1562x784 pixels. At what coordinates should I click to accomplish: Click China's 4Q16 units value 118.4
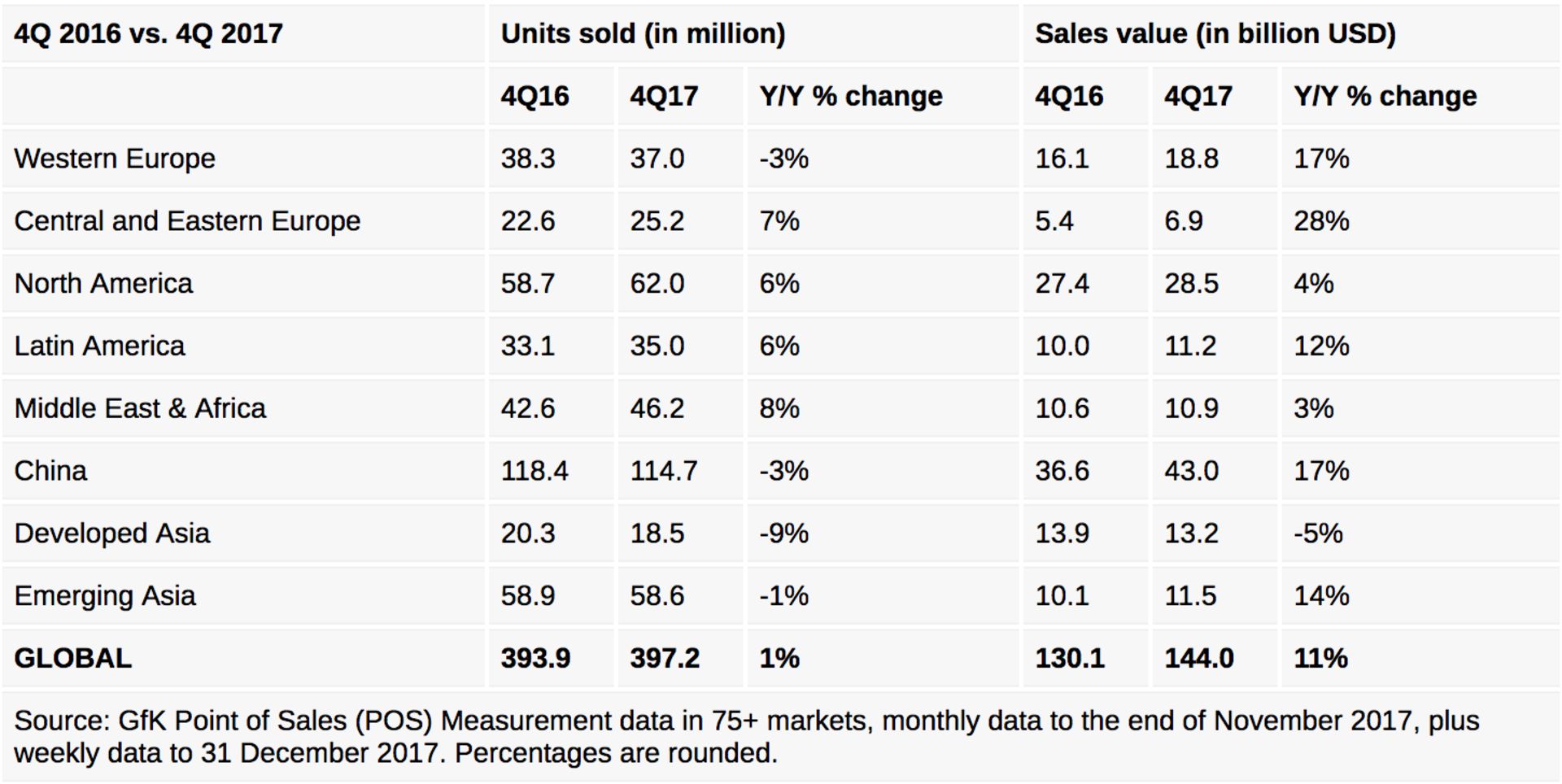(x=534, y=471)
